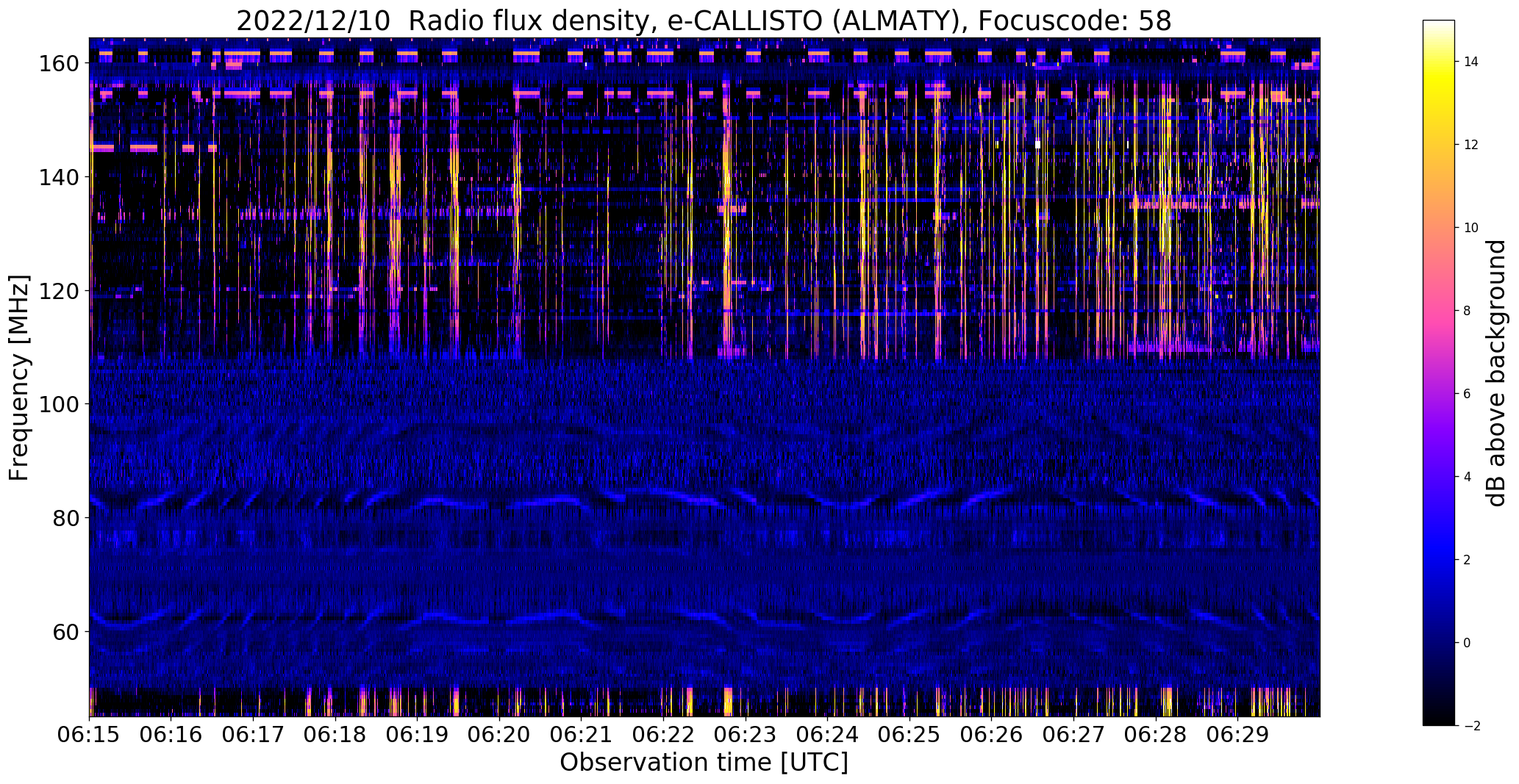Select the 06:16 time tick label
The width and height of the screenshot is (1519, 784).
pyautogui.click(x=171, y=735)
